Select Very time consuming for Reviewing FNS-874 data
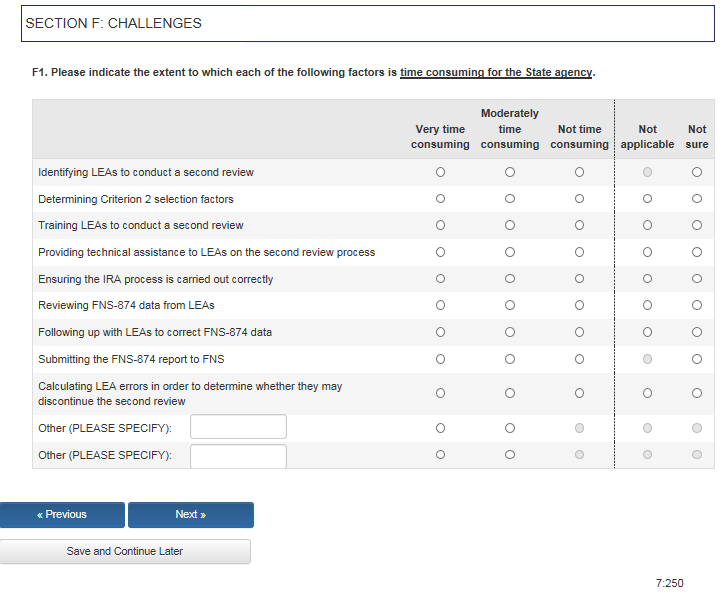Screen dimensions: 727x595 440,305
